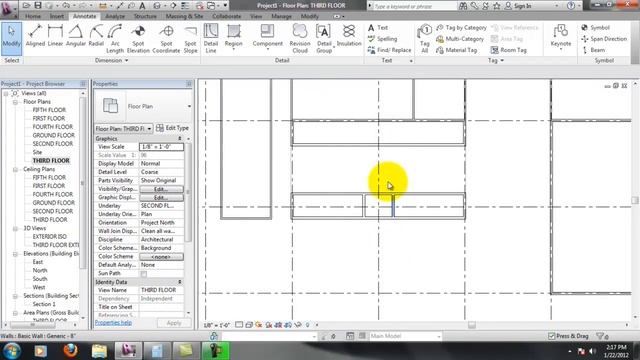The height and width of the screenshot is (360, 640).
Task: Select the Beam annotation tool
Action: [x=593, y=50]
